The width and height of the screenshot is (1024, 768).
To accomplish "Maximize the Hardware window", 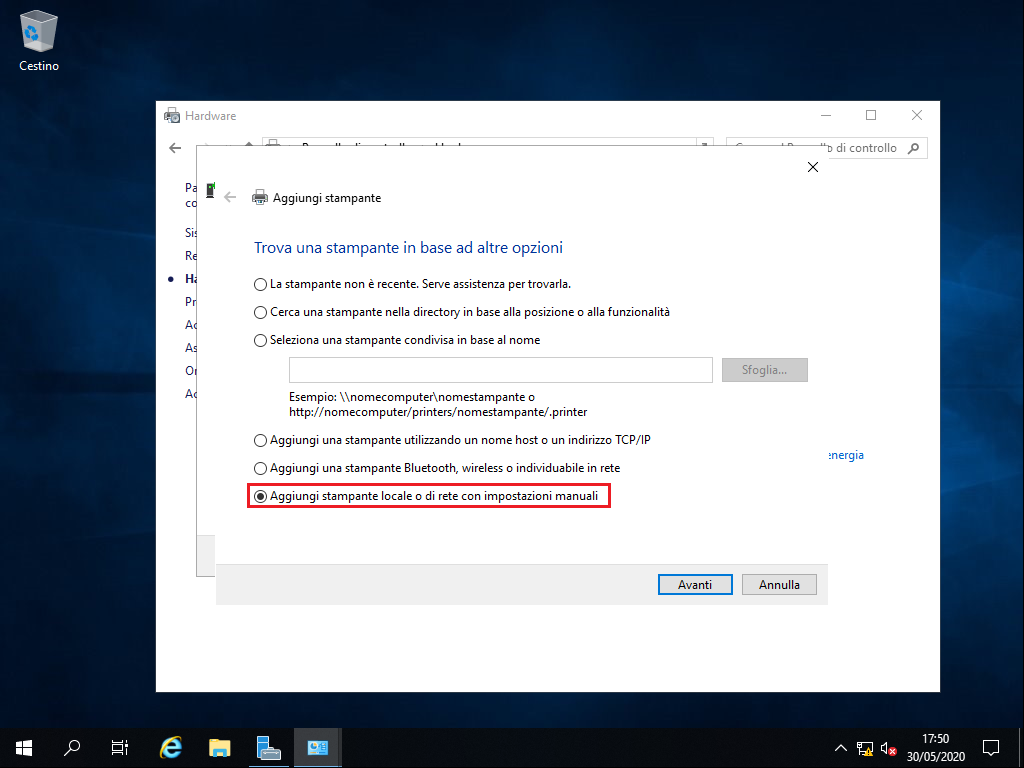I will pyautogui.click(x=871, y=115).
